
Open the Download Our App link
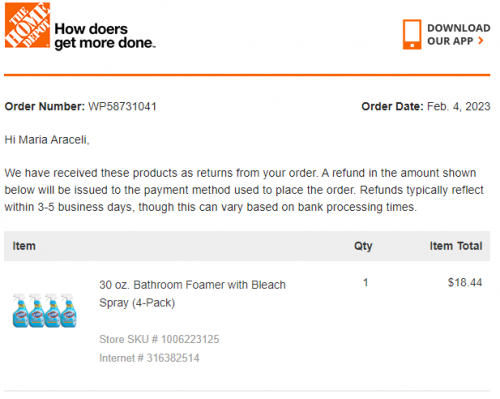point(459,34)
